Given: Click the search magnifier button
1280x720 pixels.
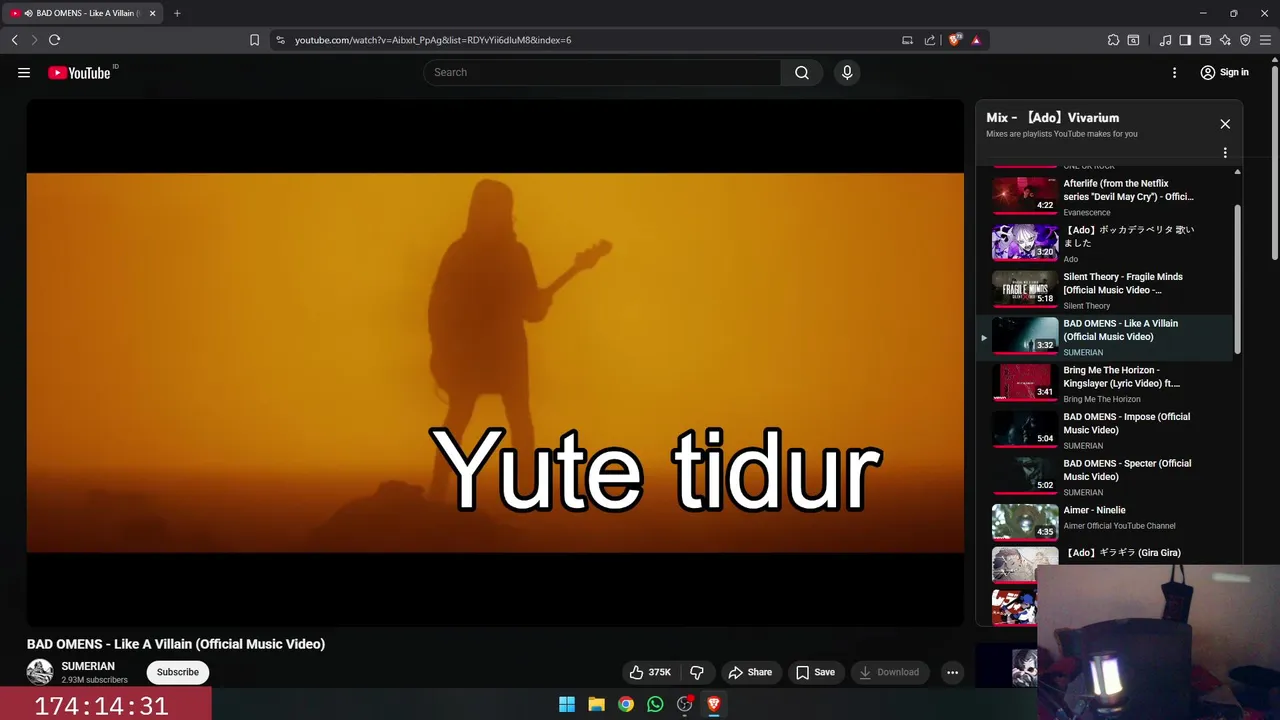Looking at the screenshot, I should coord(802,72).
